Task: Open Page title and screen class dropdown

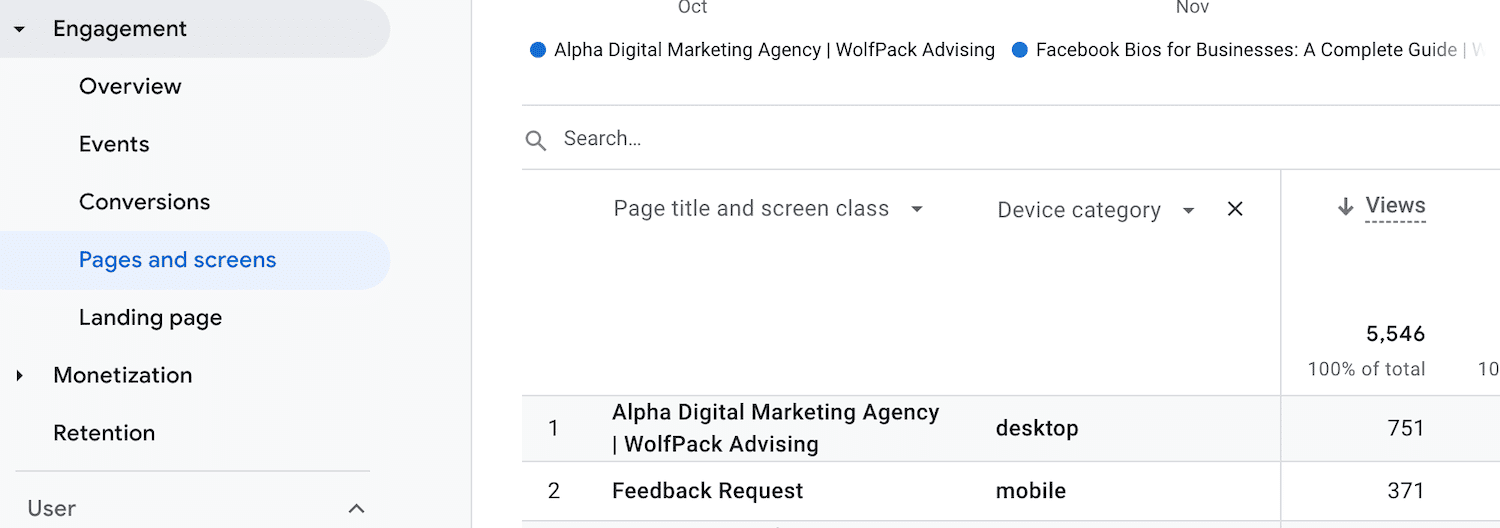Action: tap(768, 209)
